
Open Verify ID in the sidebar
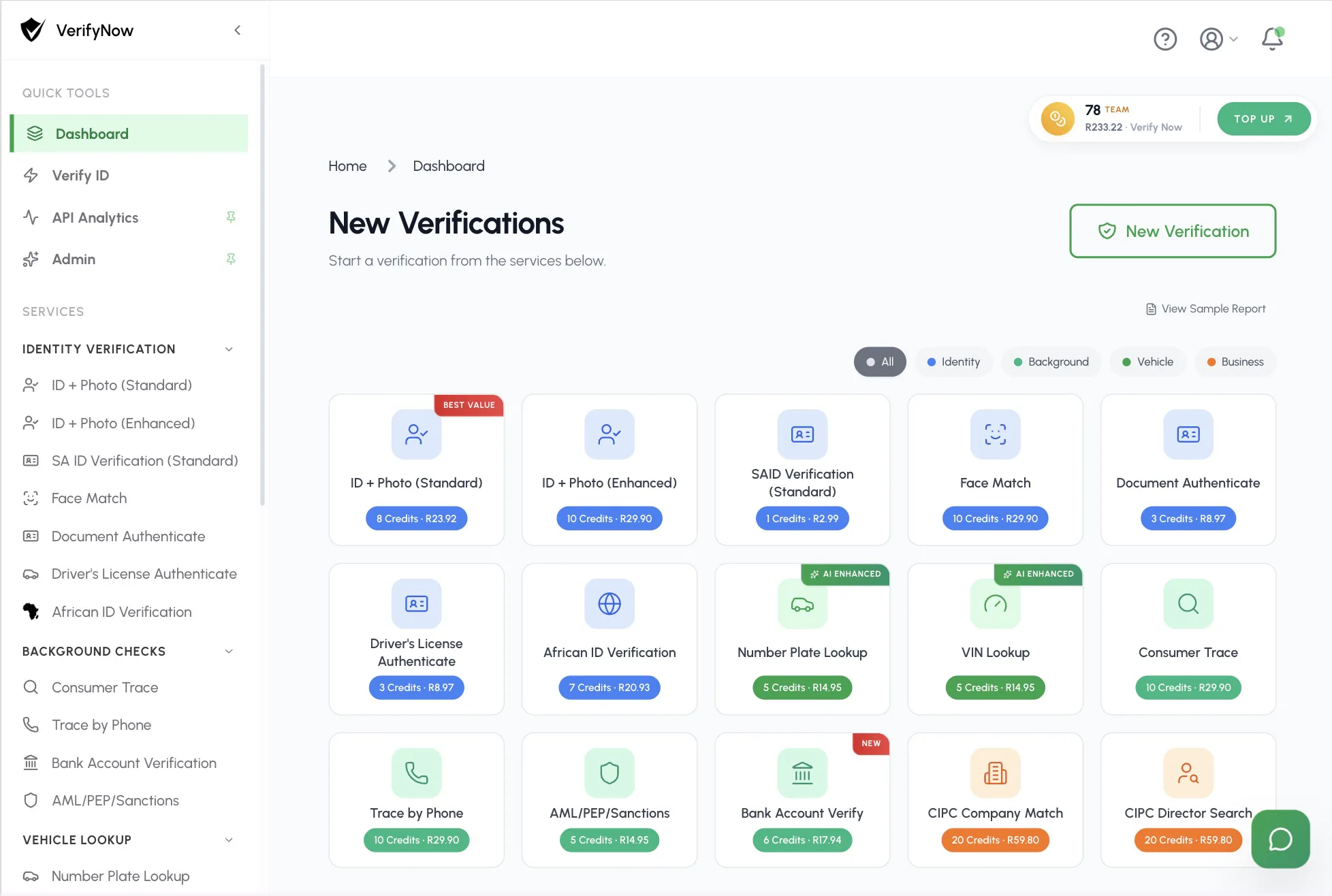129,175
